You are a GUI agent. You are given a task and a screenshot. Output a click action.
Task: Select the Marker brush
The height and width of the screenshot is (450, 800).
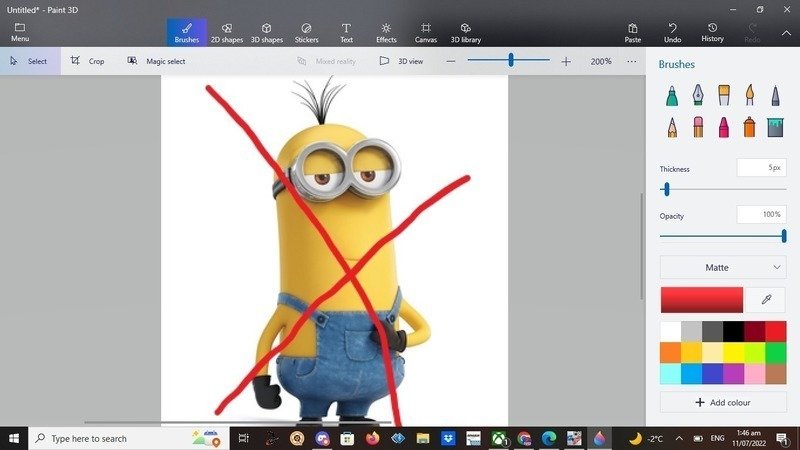click(672, 96)
